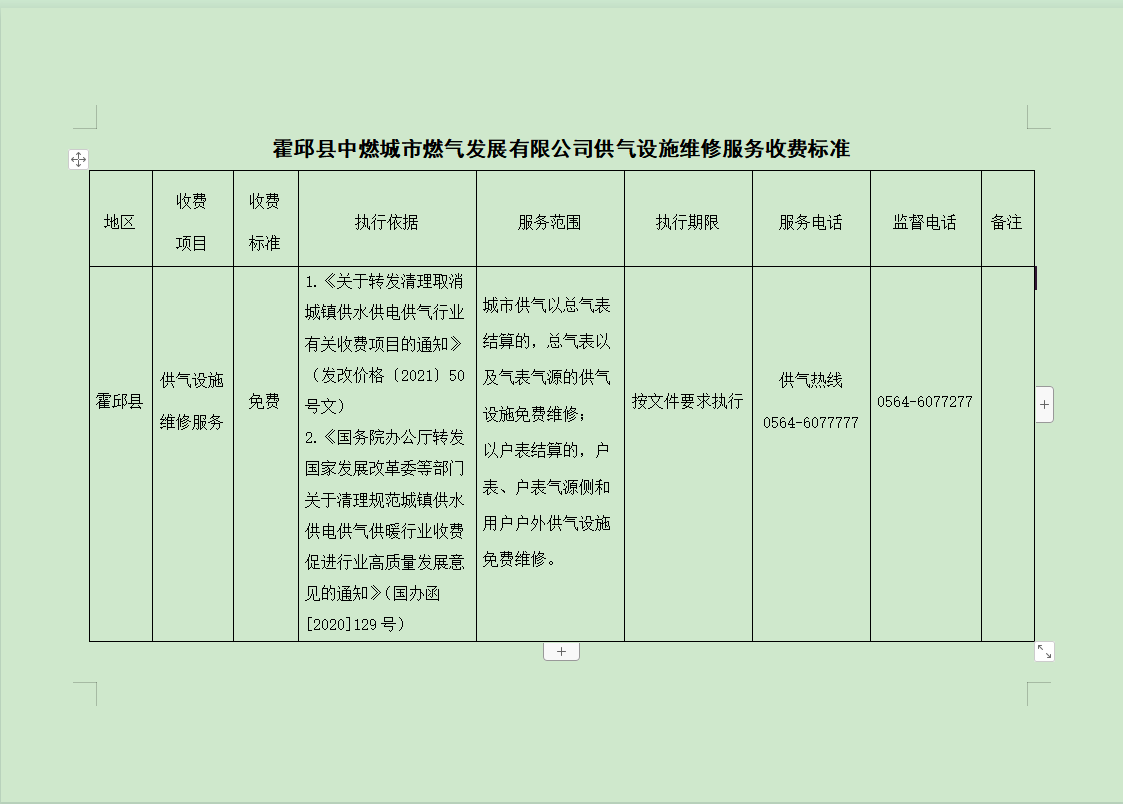Image resolution: width=1123 pixels, height=804 pixels.
Task: Click the 免费 cell
Action: pyautogui.click(x=264, y=401)
